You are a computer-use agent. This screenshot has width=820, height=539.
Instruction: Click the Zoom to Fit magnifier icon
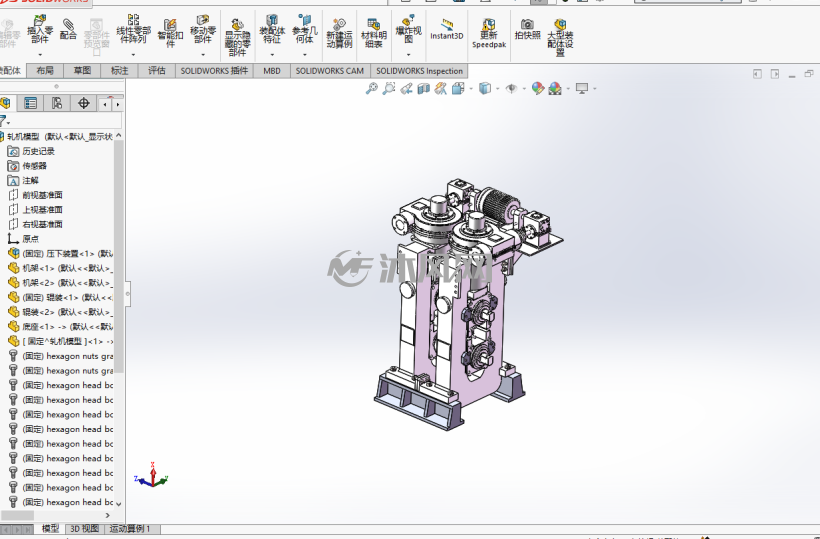(371, 88)
